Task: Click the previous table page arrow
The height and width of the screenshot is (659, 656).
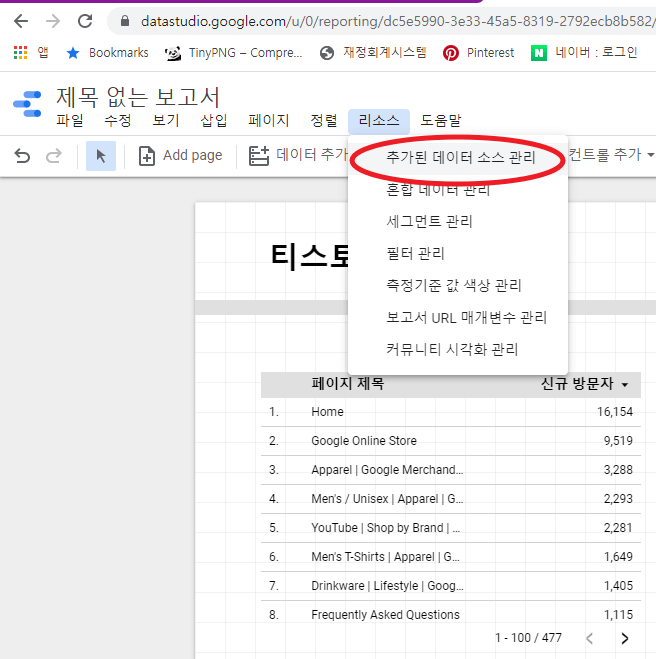Action: coord(590,638)
